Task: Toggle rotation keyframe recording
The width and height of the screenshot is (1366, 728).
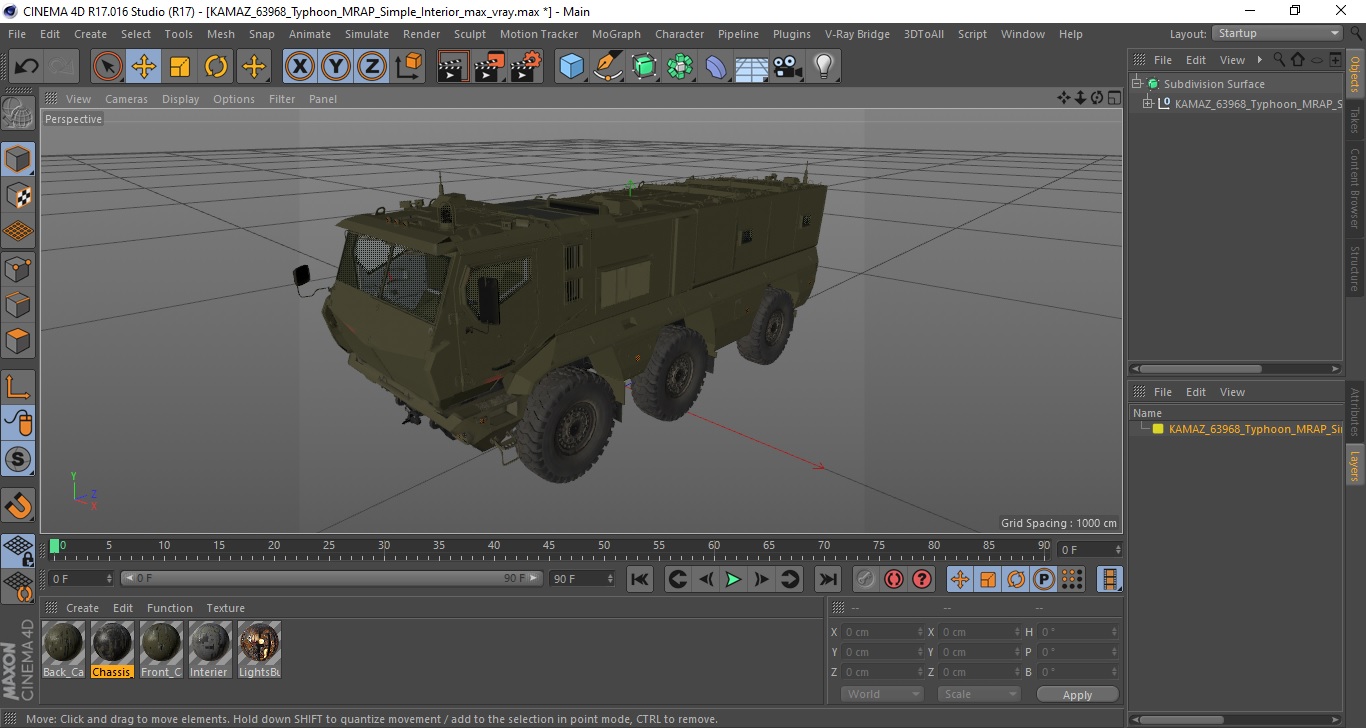Action: (1016, 579)
